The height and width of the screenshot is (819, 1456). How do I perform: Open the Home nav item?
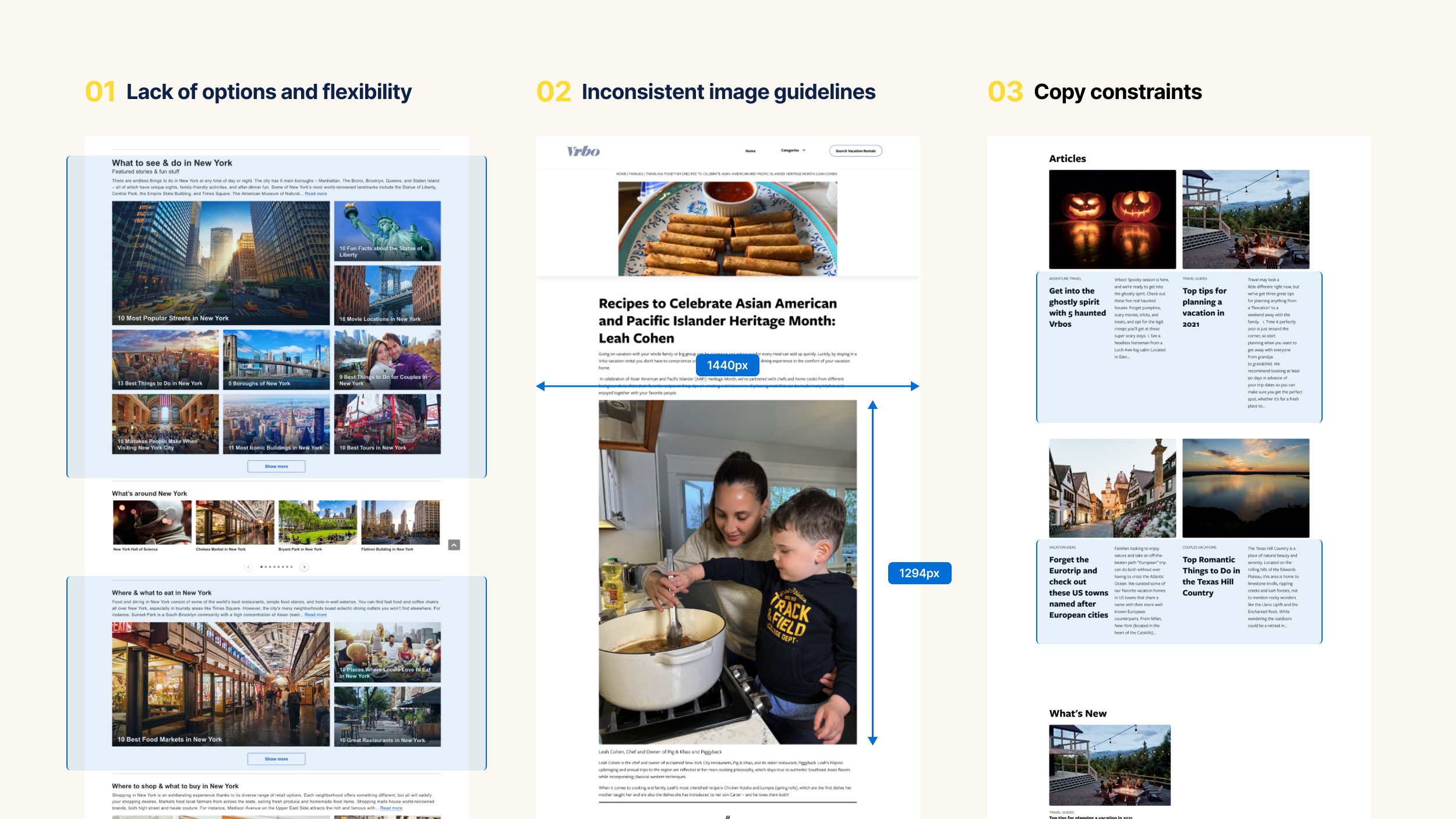[750, 151]
